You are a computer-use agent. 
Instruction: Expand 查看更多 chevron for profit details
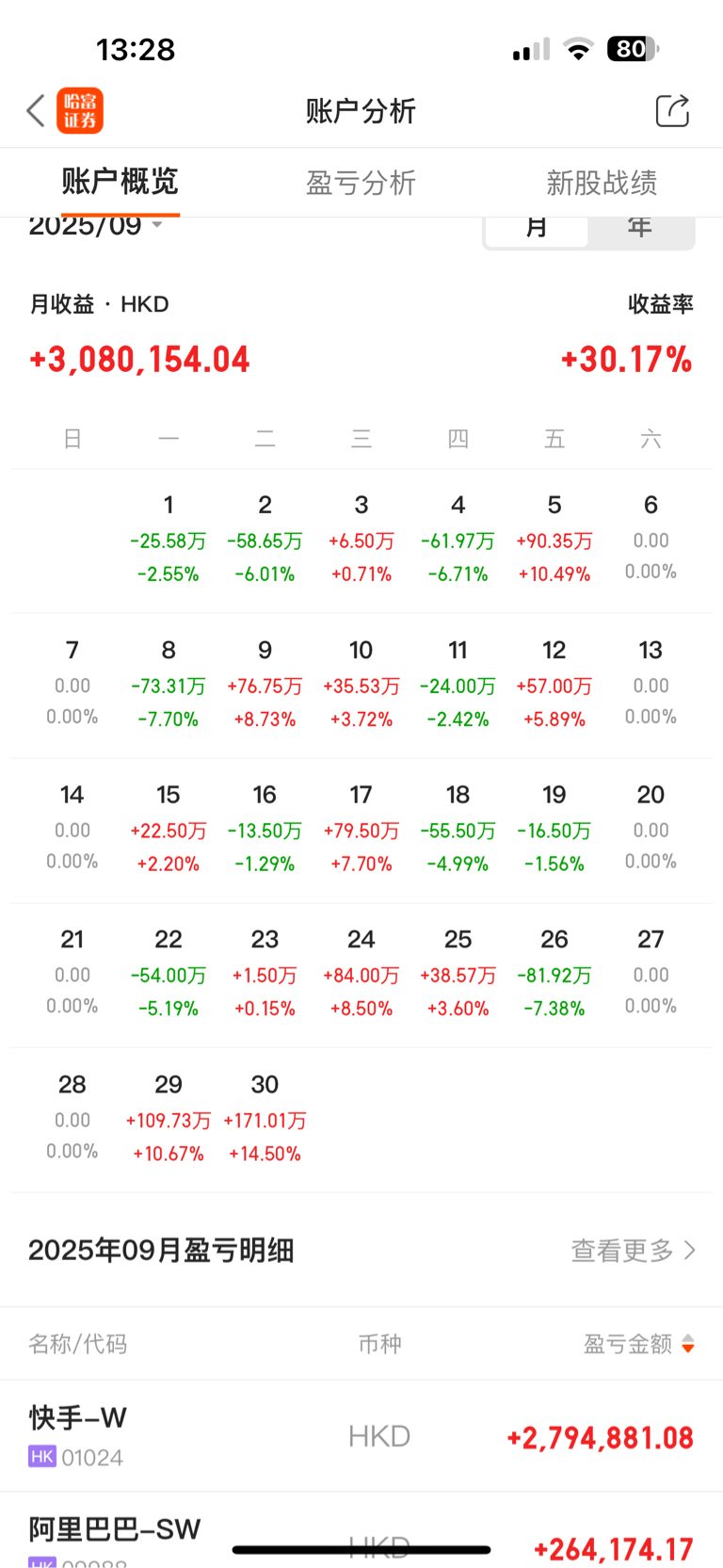click(690, 1250)
